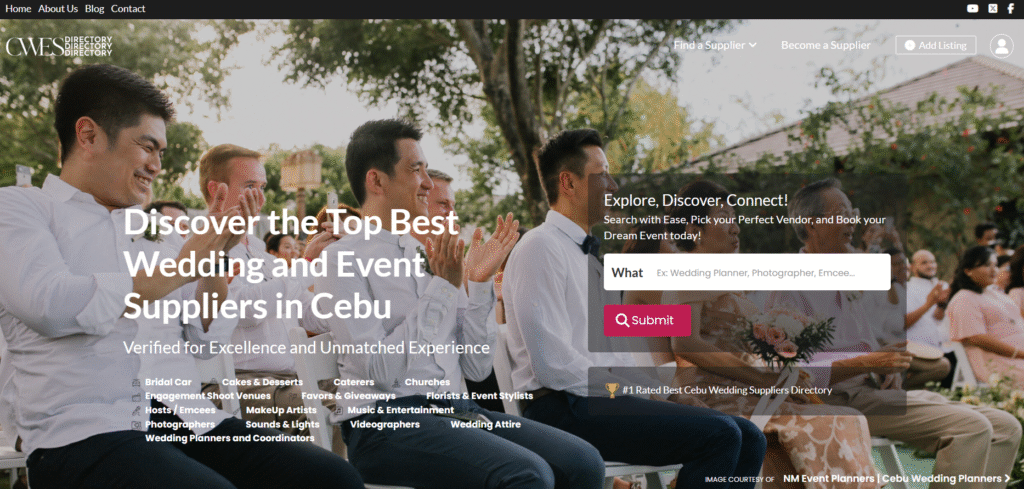Click the What search input field

[x=746, y=272]
